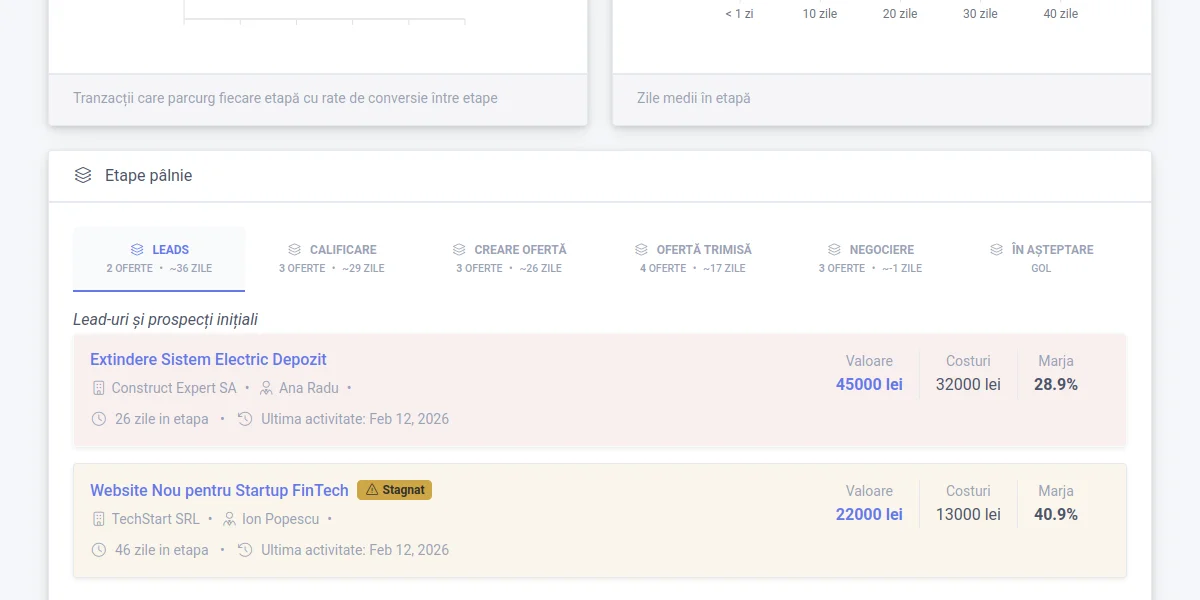1200x600 pixels.
Task: Click the funnel icon on CALIFICARE stage
Action: click(x=293, y=249)
